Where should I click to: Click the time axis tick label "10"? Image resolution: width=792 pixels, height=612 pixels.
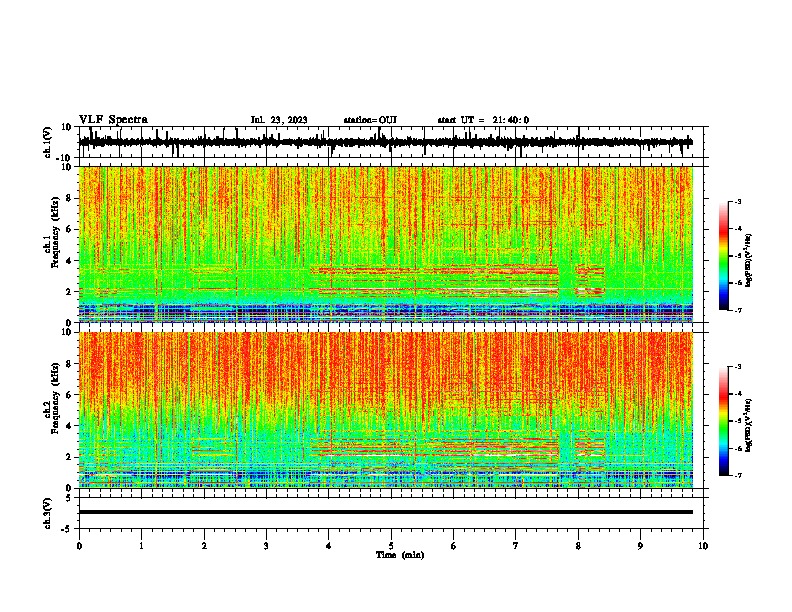coord(703,546)
